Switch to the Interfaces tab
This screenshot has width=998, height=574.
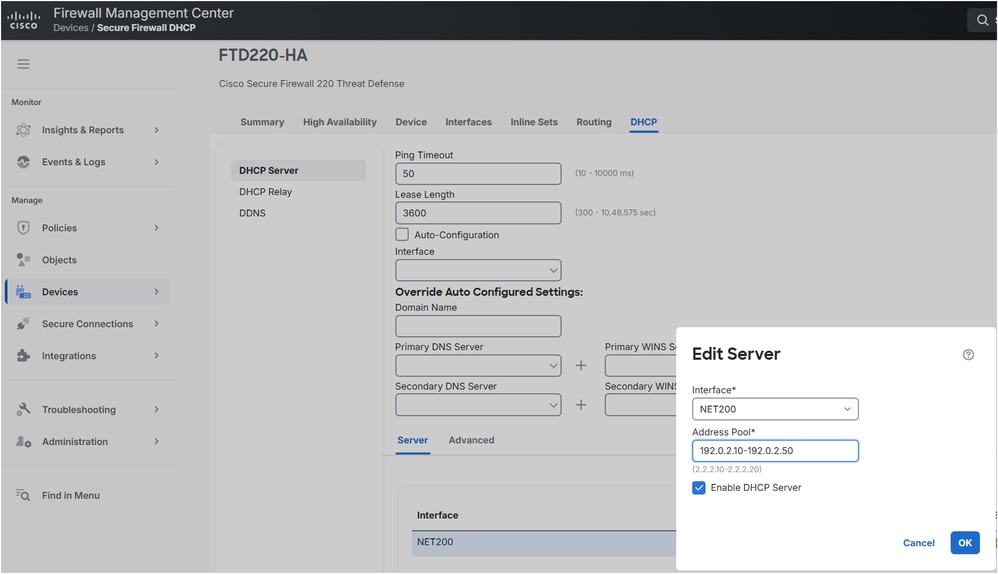(468, 122)
